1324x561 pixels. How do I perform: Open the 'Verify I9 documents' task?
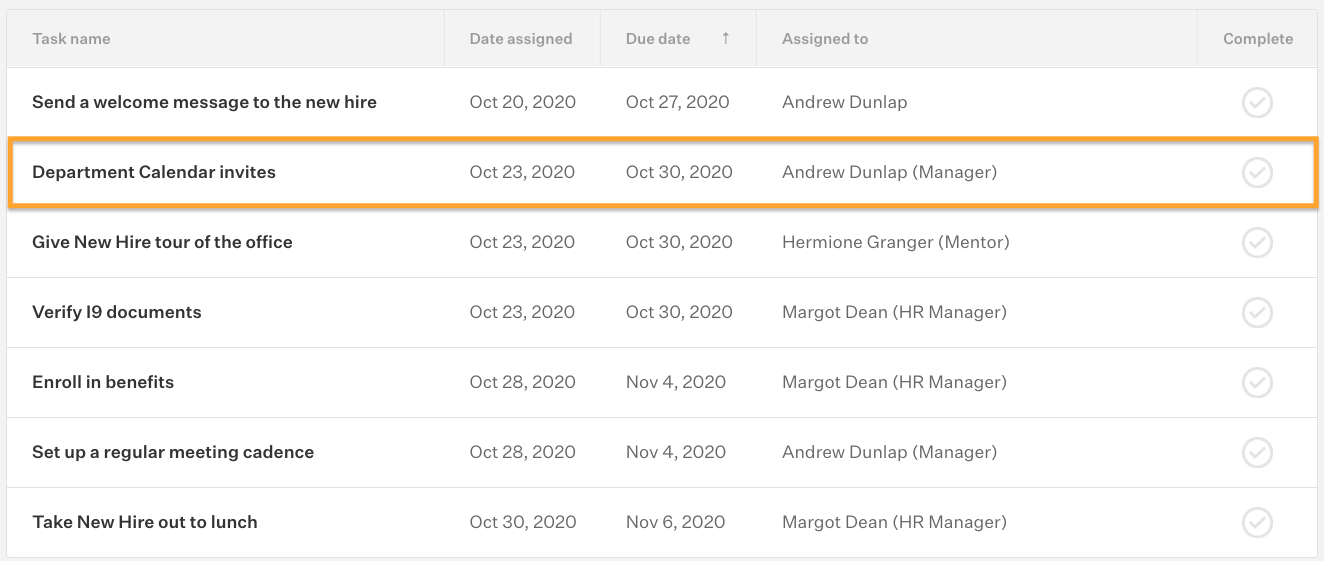(x=117, y=312)
